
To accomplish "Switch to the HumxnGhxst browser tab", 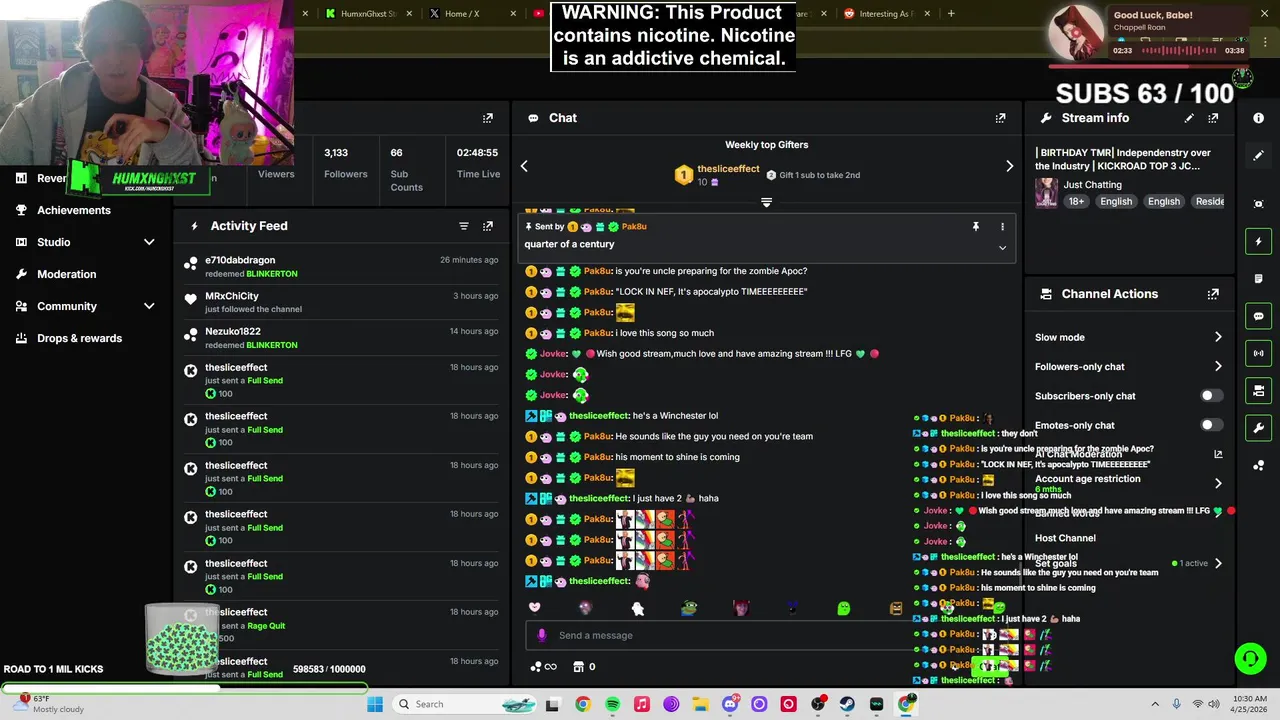I will 368,14.
